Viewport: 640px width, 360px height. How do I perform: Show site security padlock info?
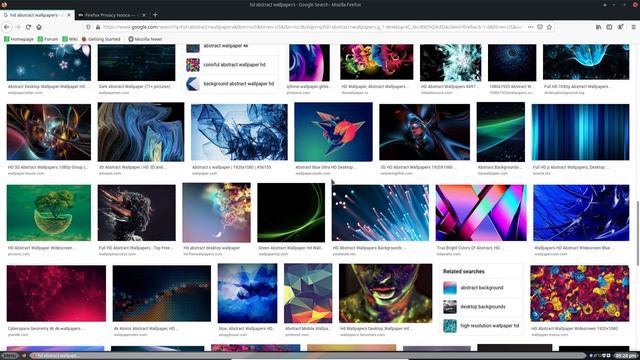coord(98,27)
